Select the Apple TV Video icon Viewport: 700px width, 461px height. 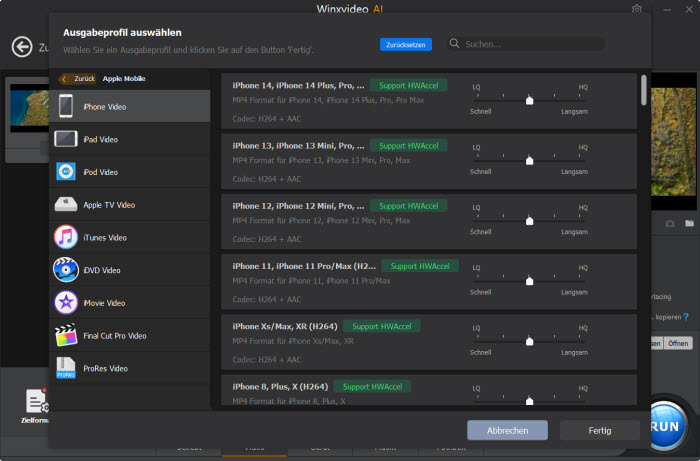66,204
